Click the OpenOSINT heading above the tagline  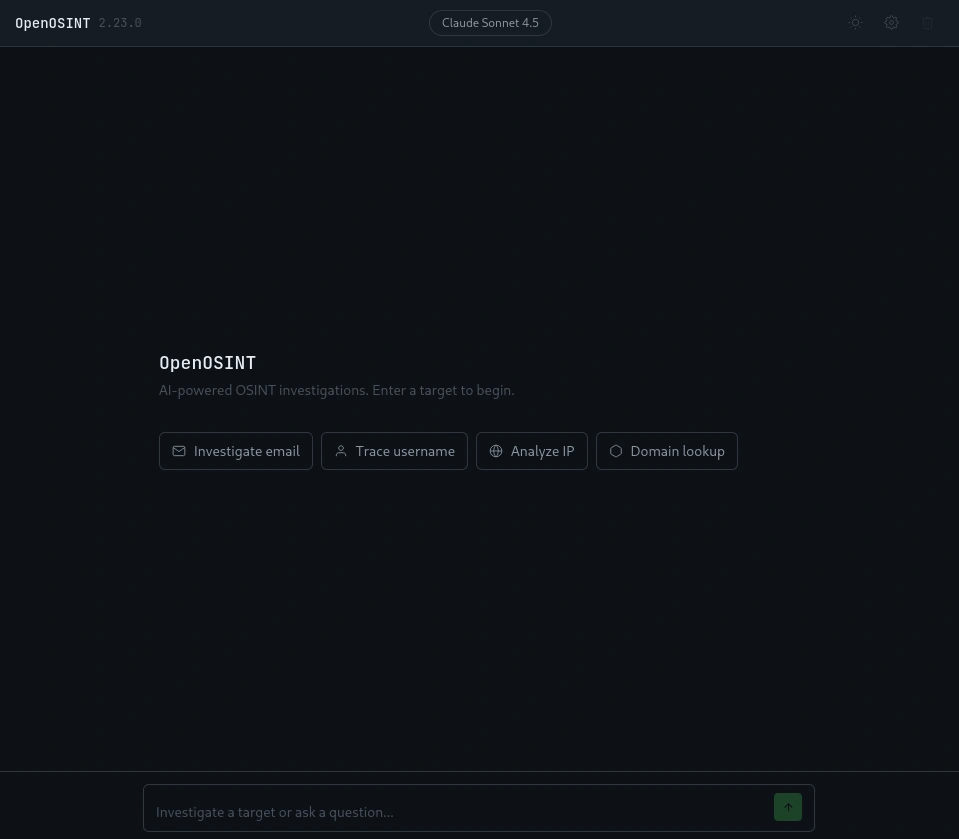207,363
